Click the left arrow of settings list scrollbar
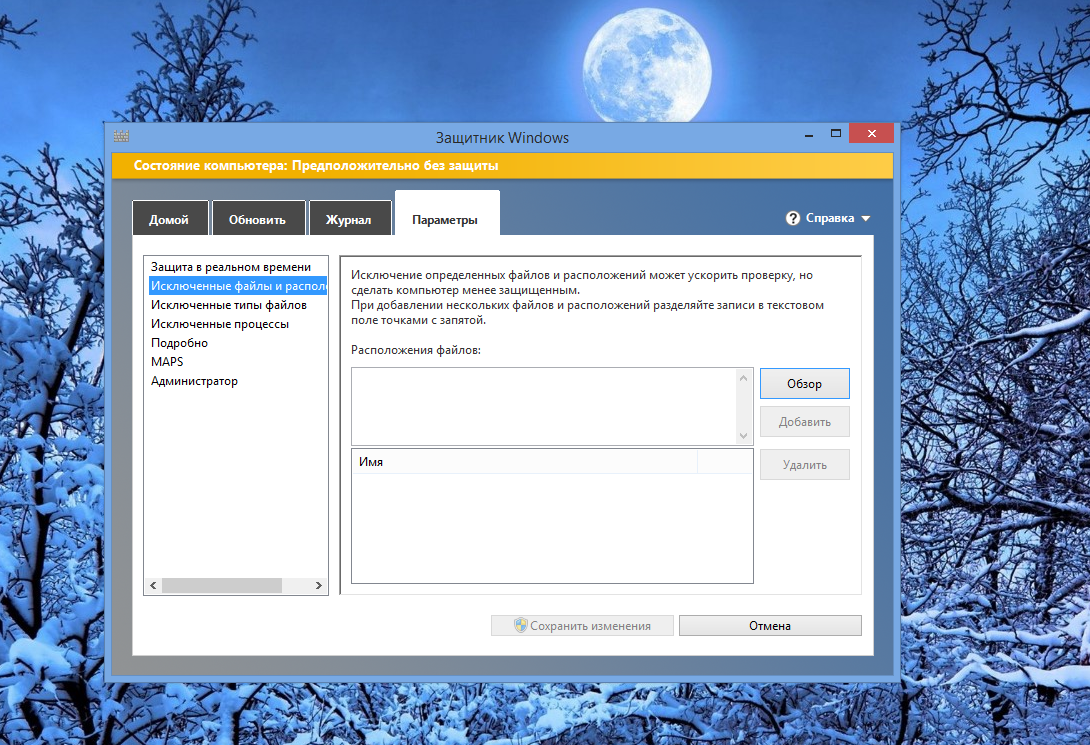 [153, 586]
